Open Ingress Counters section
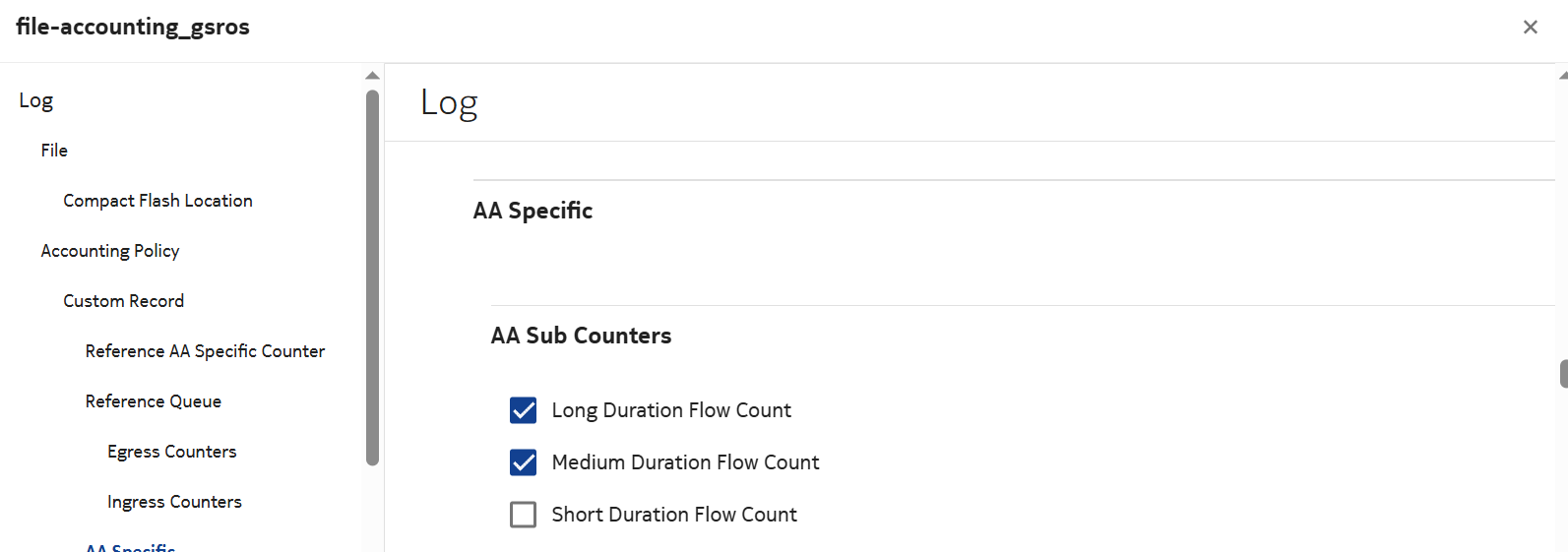1568x552 pixels. click(x=174, y=502)
